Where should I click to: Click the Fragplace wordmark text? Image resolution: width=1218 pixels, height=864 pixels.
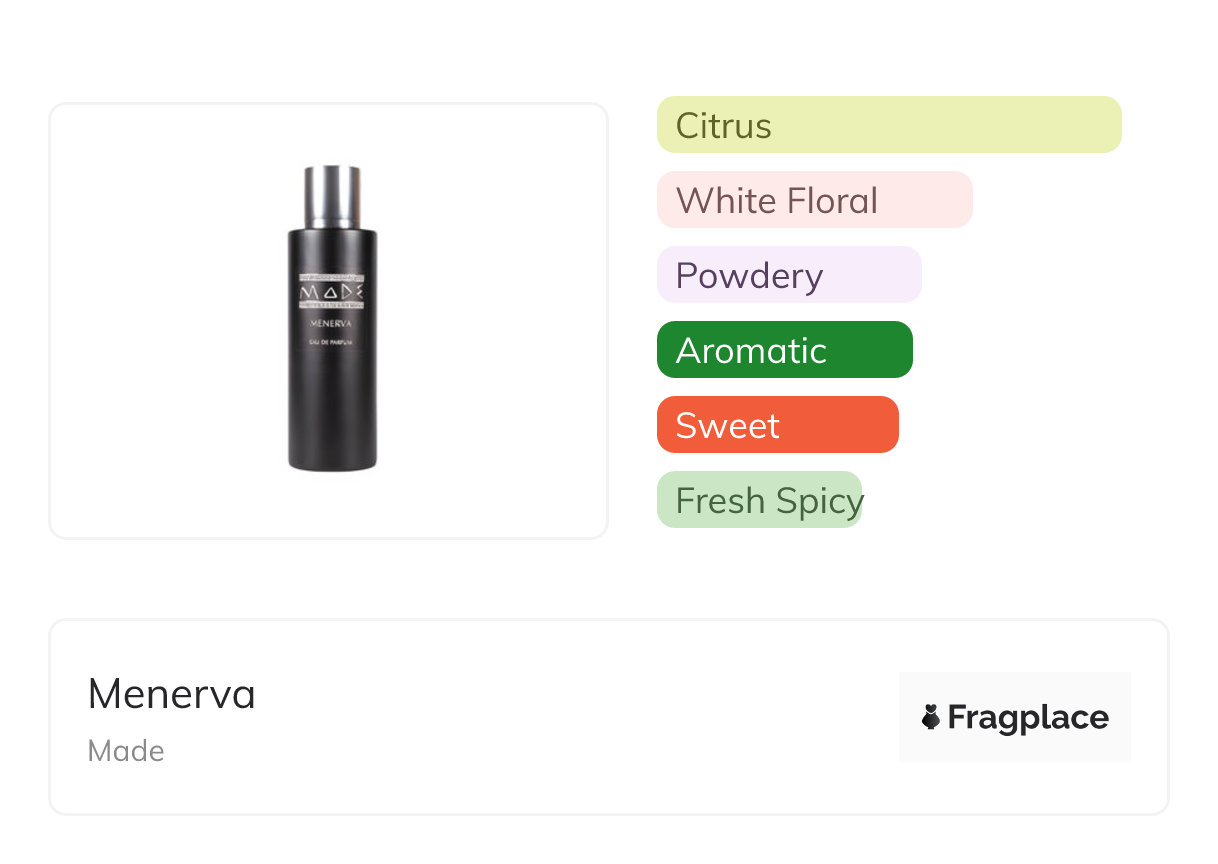coord(1028,717)
